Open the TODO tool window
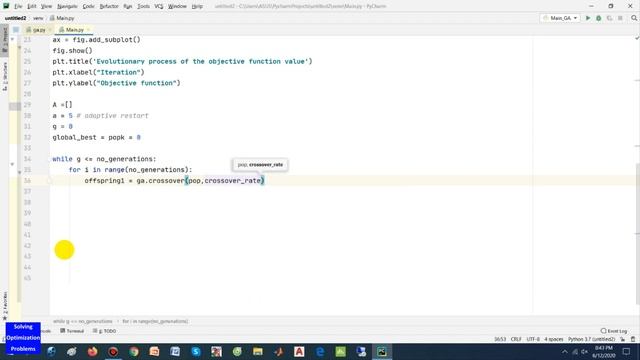 [104, 331]
